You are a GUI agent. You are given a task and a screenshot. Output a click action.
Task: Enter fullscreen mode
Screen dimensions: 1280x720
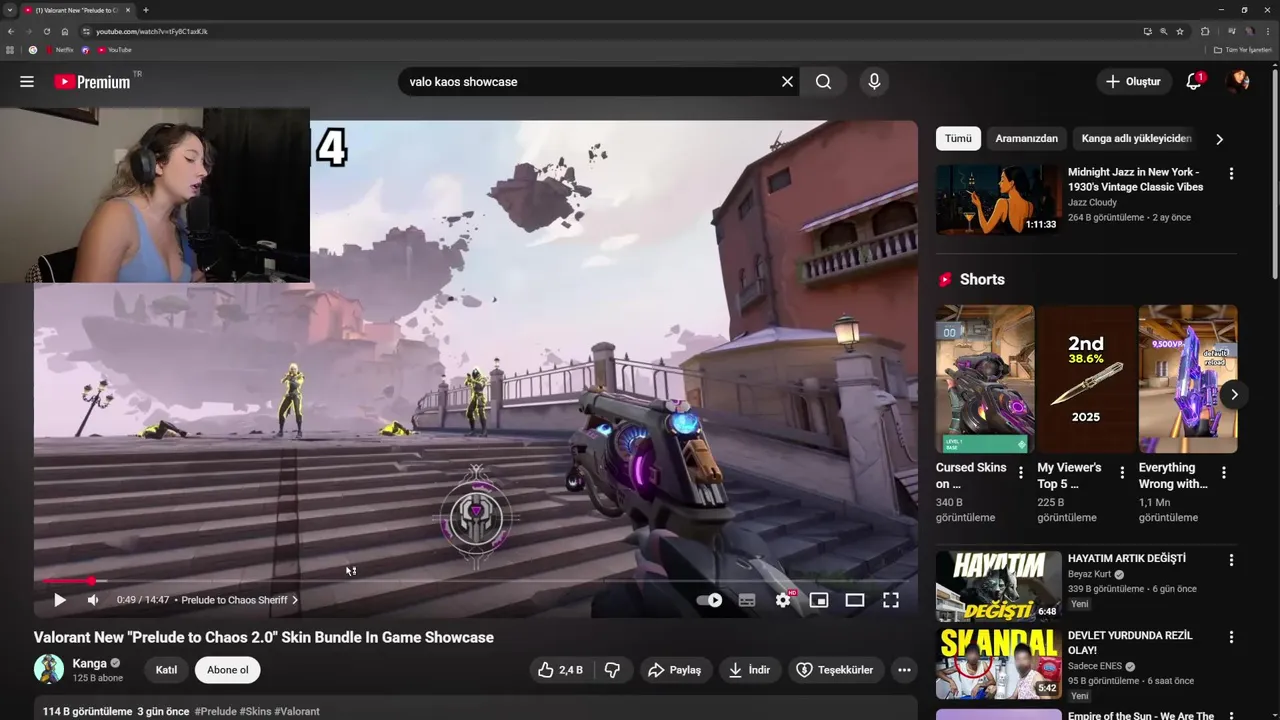[891, 600]
